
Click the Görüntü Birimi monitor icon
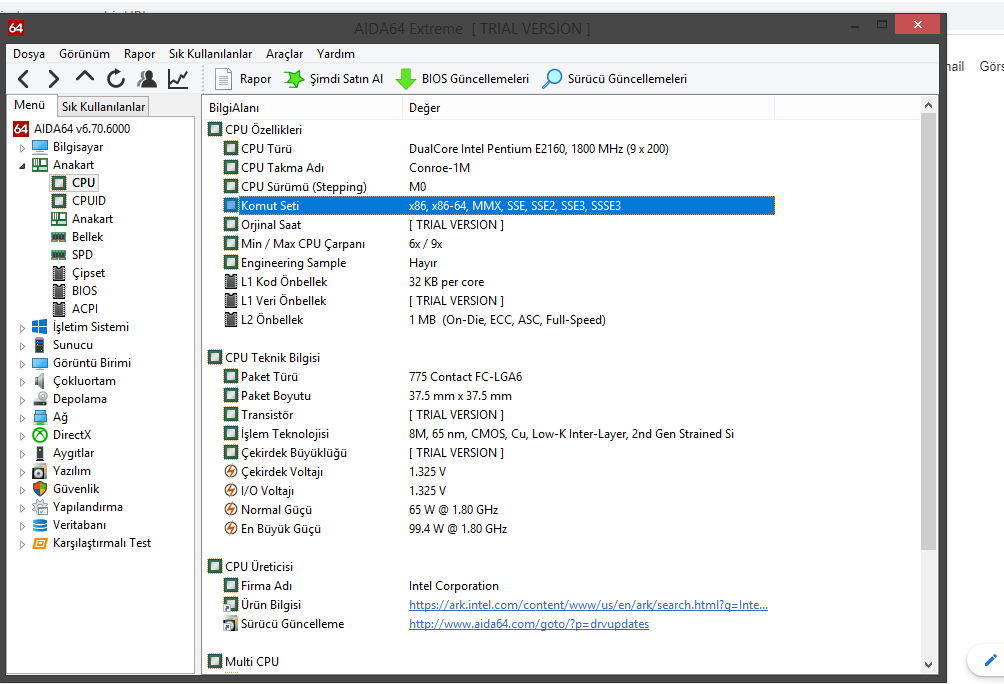click(40, 363)
